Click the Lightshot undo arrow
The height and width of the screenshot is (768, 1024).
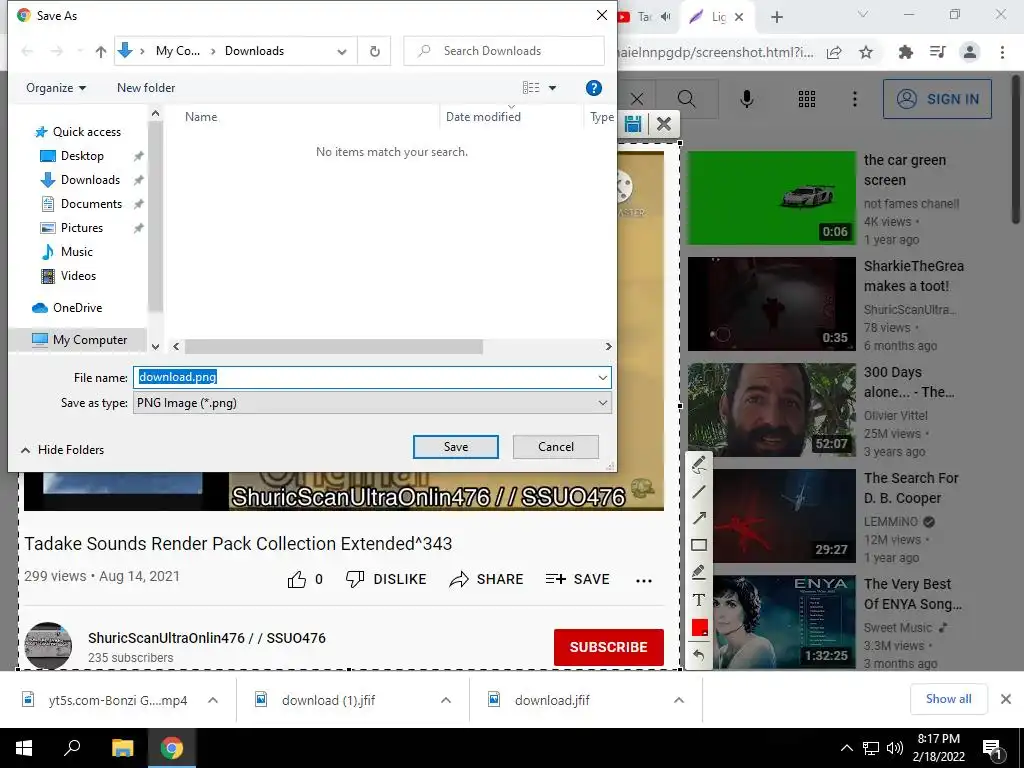(699, 654)
